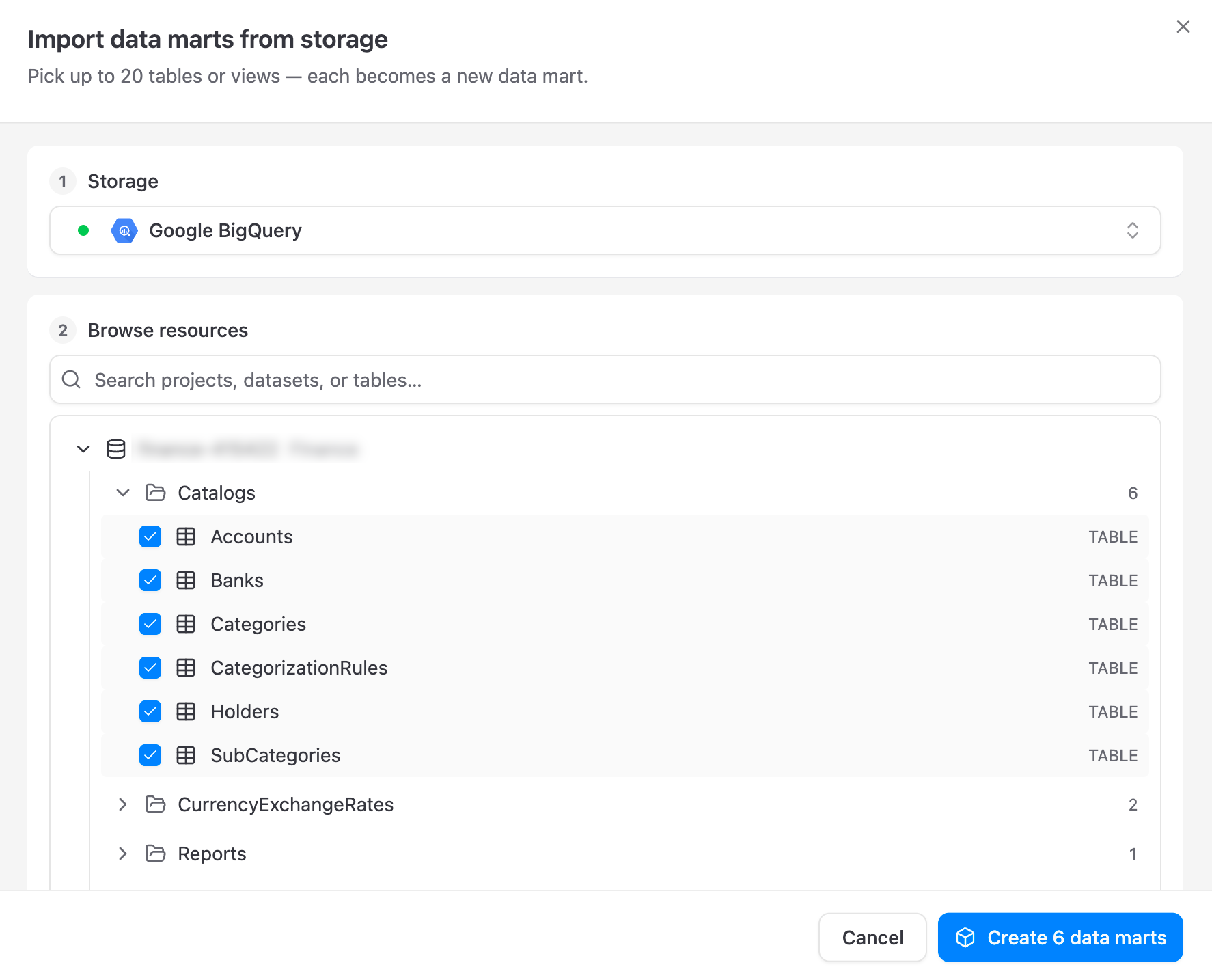Uncheck the CategorizationRules table checkbox
This screenshot has height=980, width=1212.
click(x=150, y=668)
